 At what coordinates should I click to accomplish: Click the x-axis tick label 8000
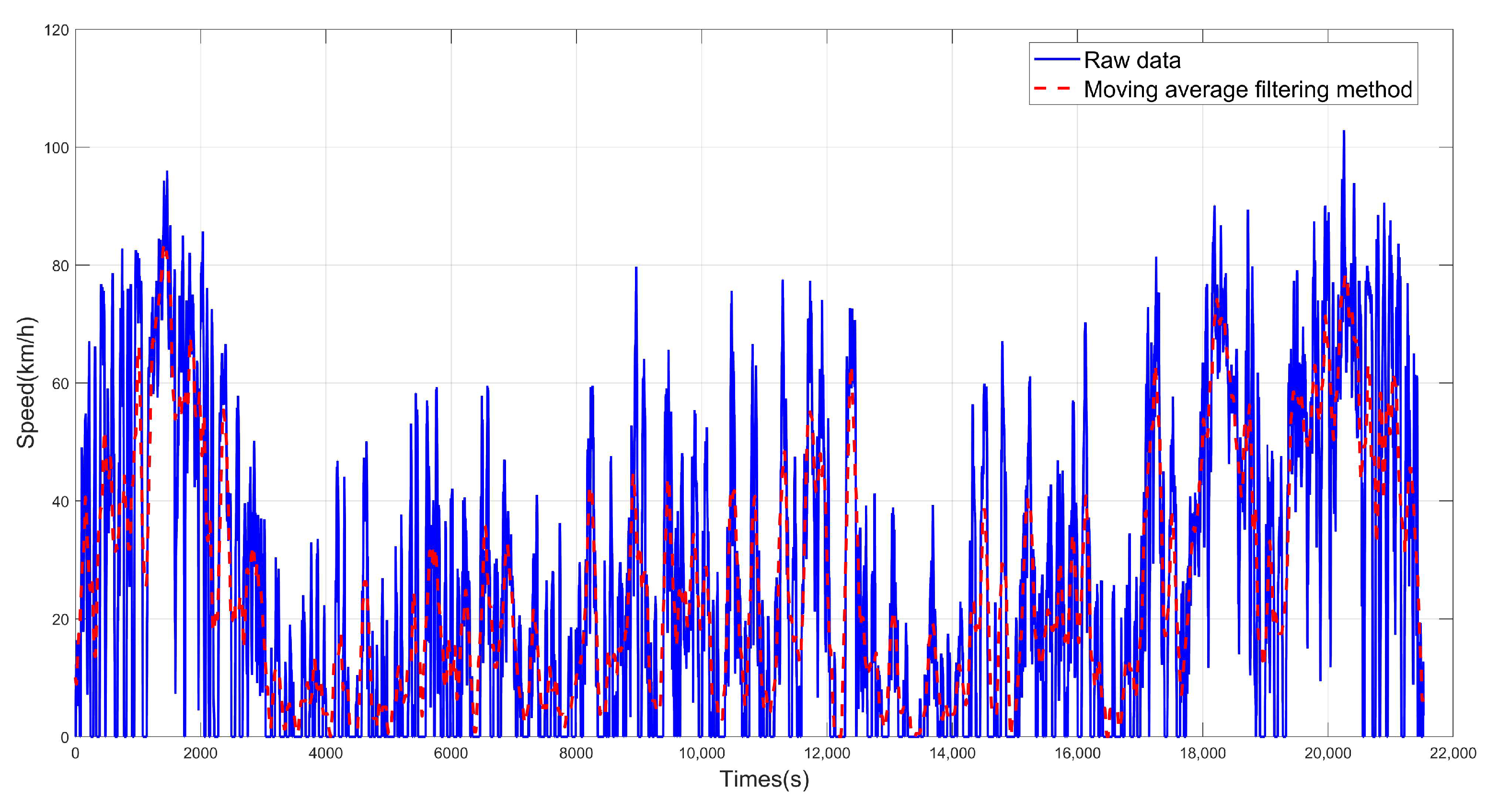(576, 753)
